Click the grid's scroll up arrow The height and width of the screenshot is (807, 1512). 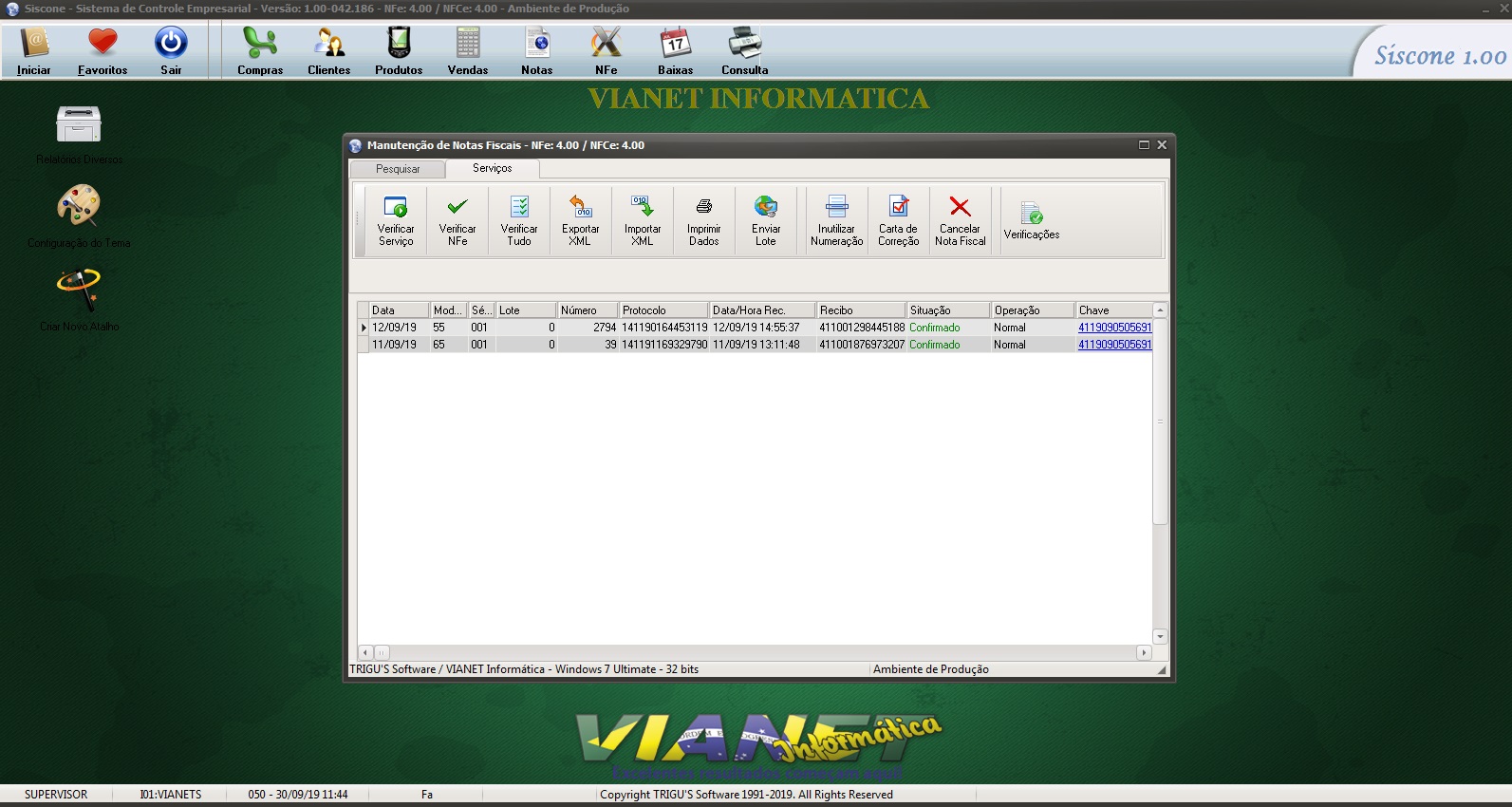[1160, 310]
